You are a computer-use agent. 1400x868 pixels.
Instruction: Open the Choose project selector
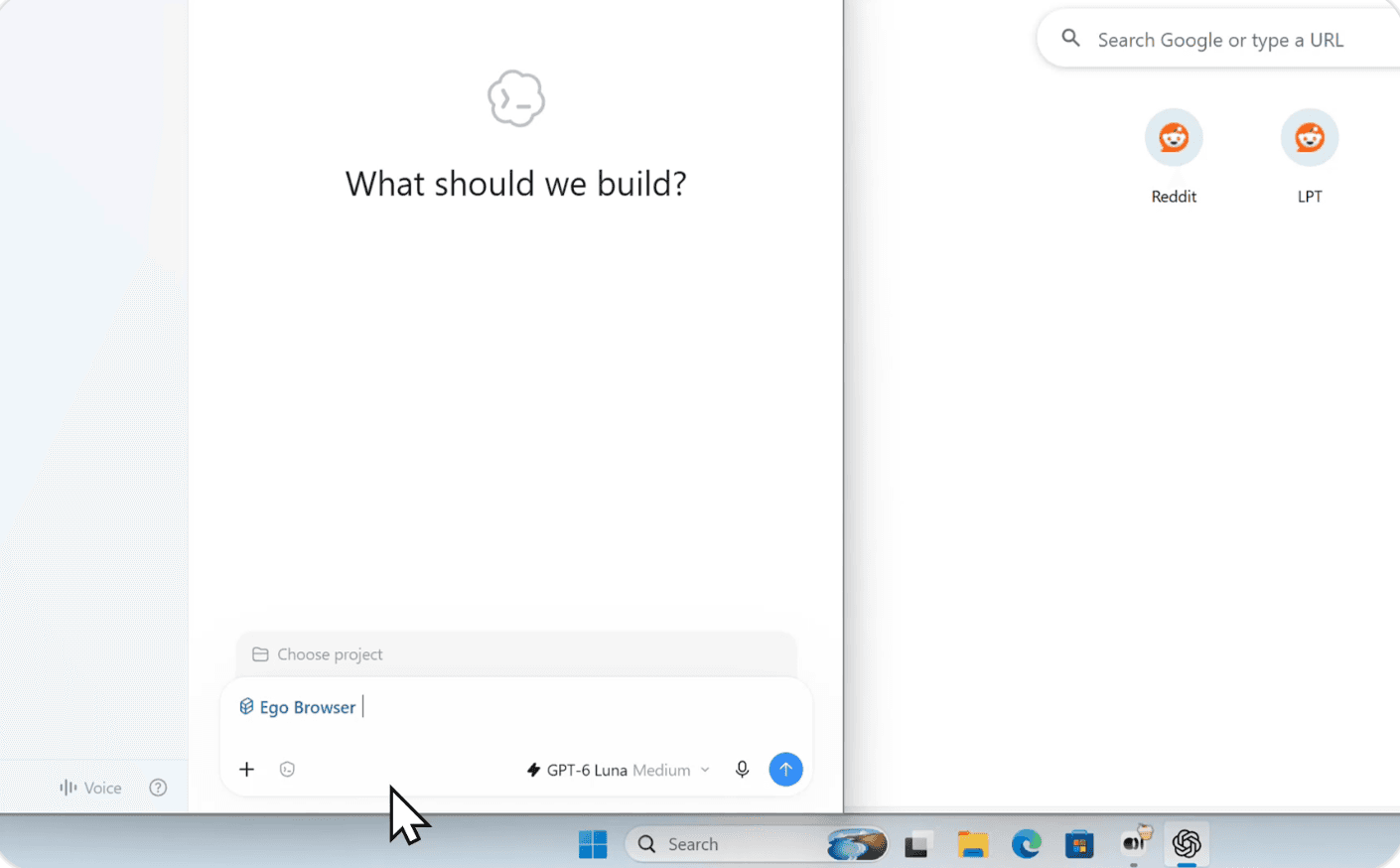click(x=516, y=654)
